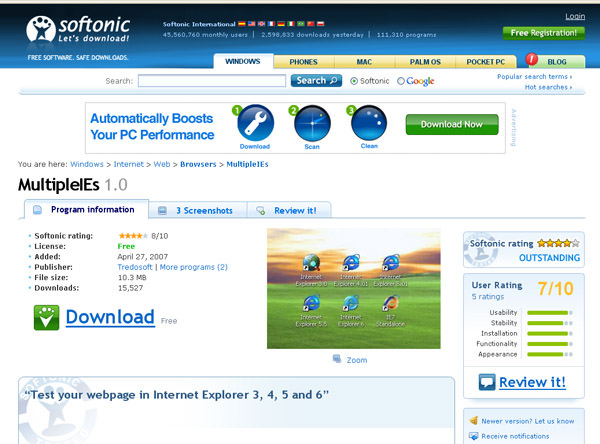Image resolution: width=600 pixels, height=444 pixels.
Task: Click the Scan radar icon in ad
Action: coord(312,124)
